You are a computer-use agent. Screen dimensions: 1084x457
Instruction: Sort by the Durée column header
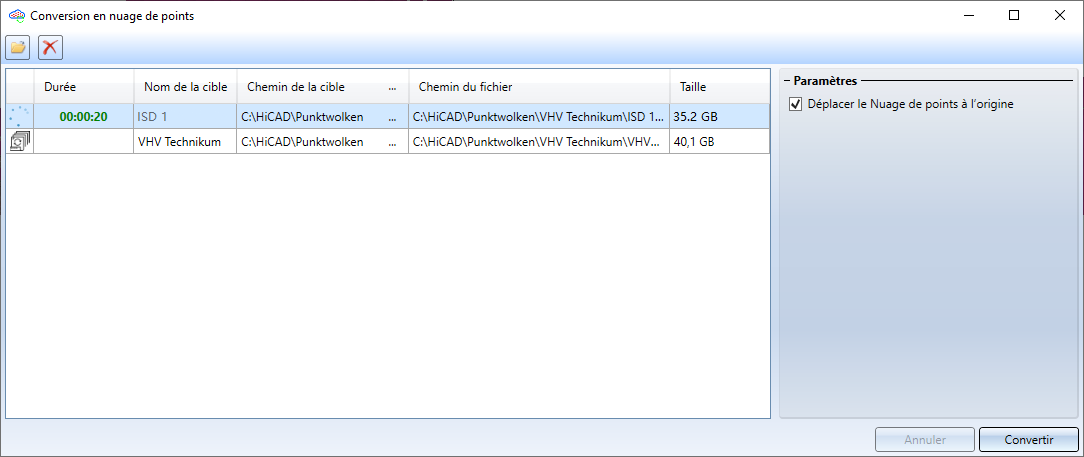click(84, 87)
